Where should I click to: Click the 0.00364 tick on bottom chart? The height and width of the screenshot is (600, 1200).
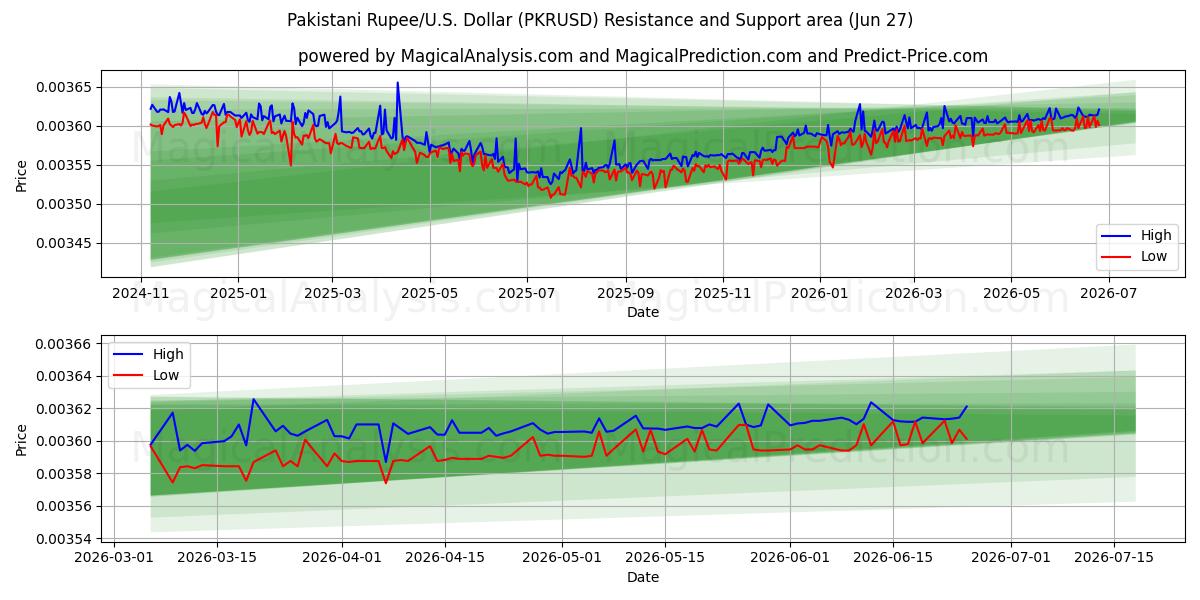[x=65, y=377]
